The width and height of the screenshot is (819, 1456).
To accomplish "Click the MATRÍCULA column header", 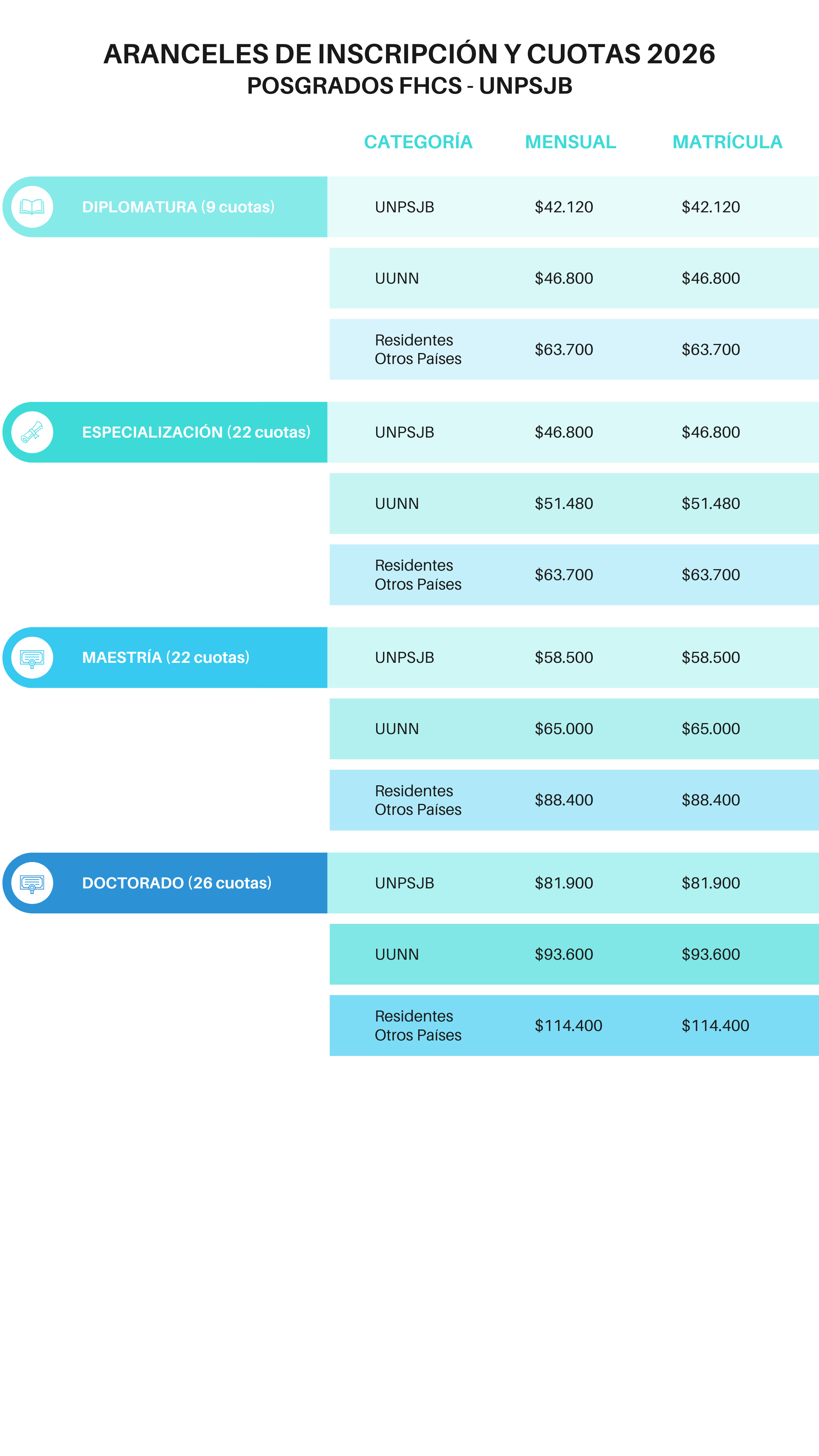I will [727, 142].
